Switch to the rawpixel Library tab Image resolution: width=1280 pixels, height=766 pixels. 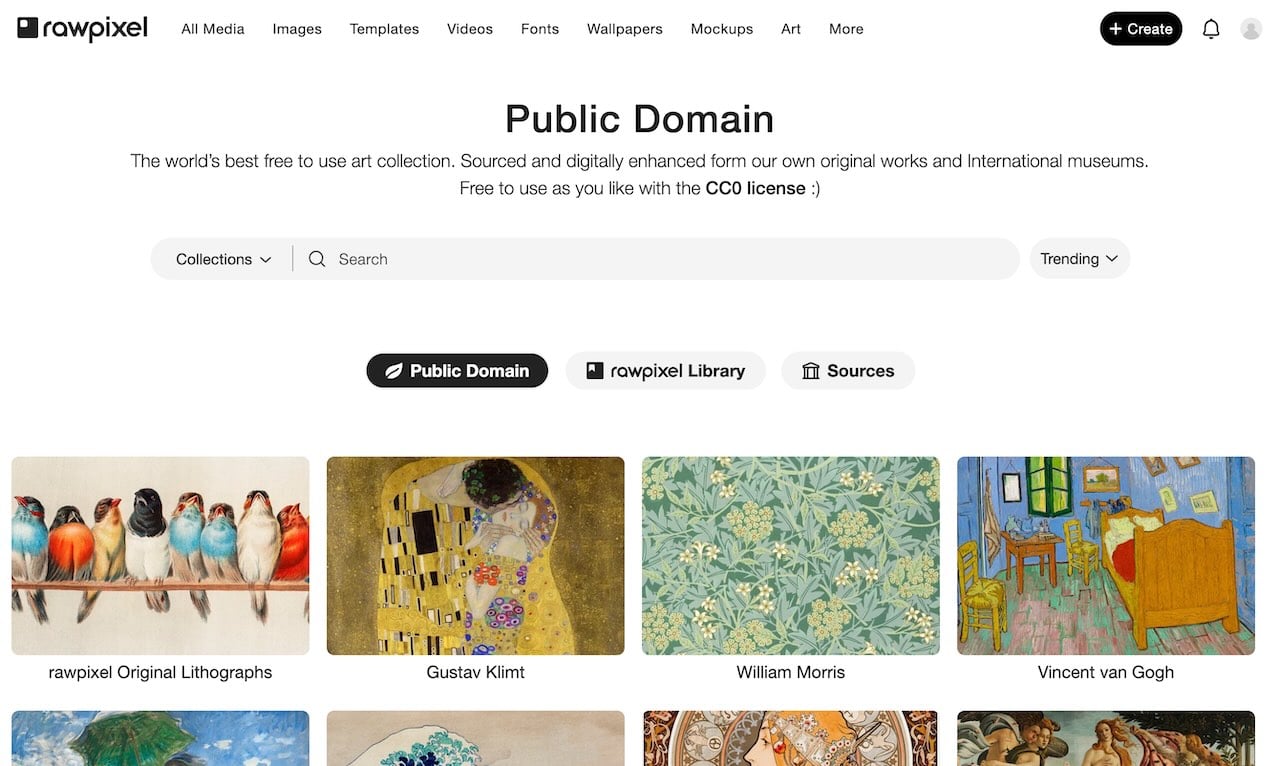coord(677,371)
